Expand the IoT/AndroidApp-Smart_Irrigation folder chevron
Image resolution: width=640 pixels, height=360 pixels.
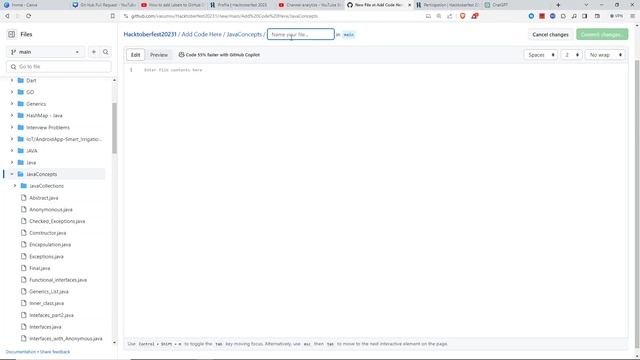pos(12,139)
